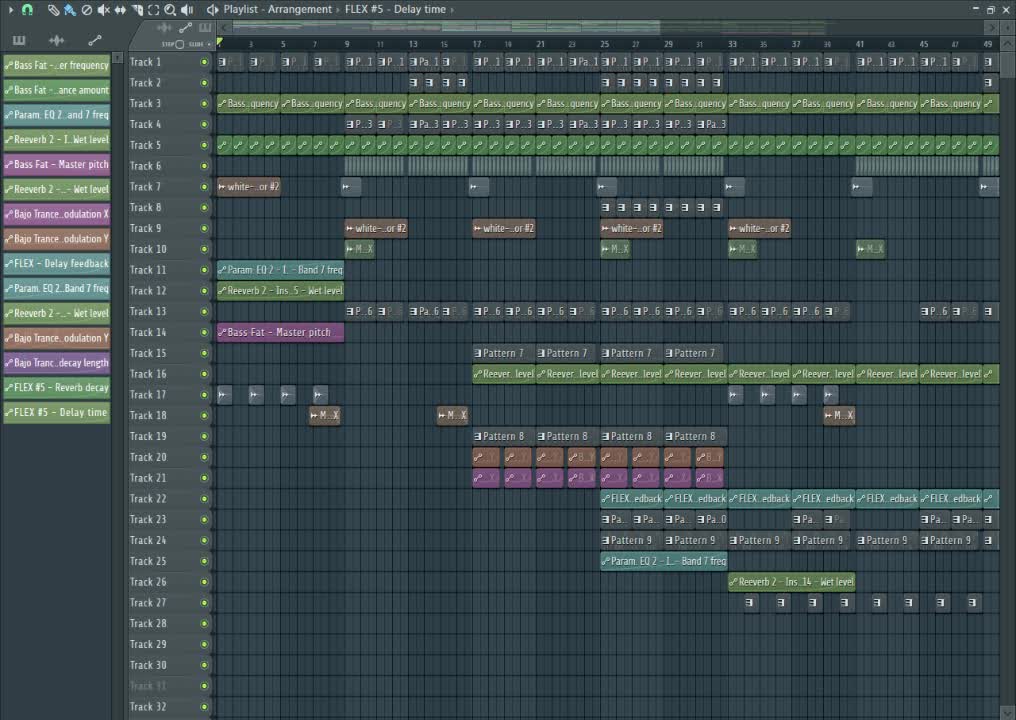
Task: Toggle the STEP editing mode switch
Action: (x=179, y=44)
